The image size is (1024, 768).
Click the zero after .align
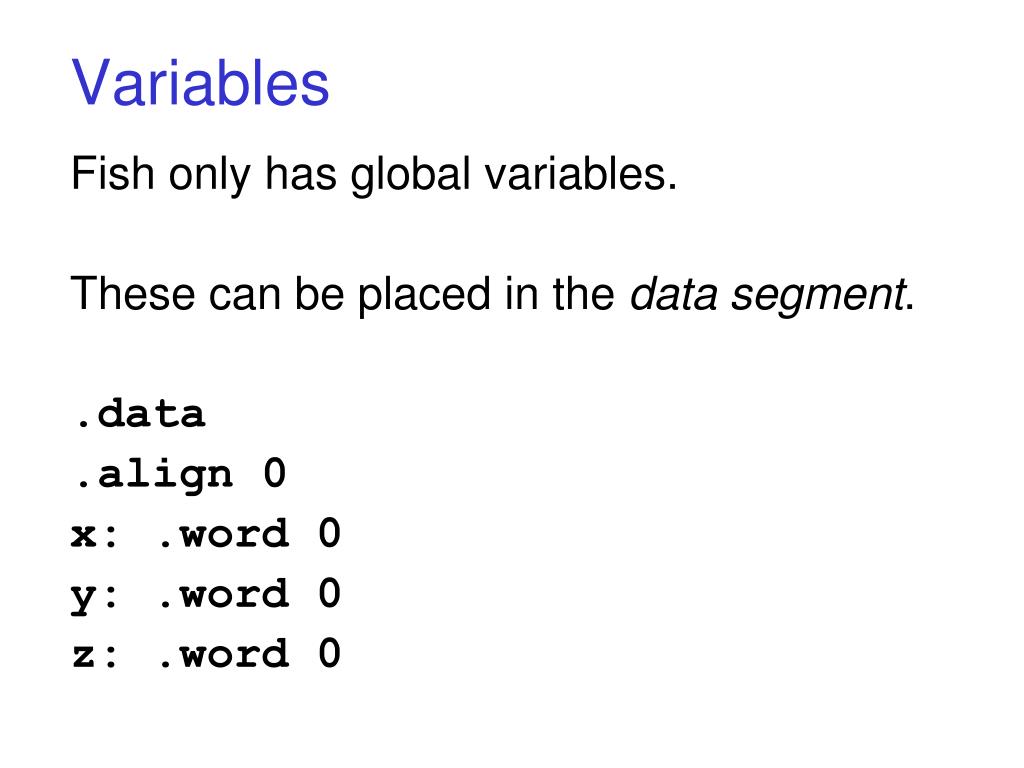pyautogui.click(x=275, y=473)
